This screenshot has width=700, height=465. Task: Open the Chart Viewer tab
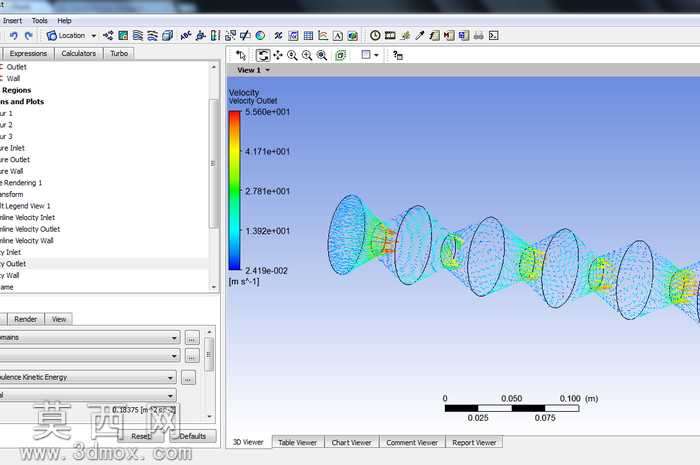click(x=351, y=442)
